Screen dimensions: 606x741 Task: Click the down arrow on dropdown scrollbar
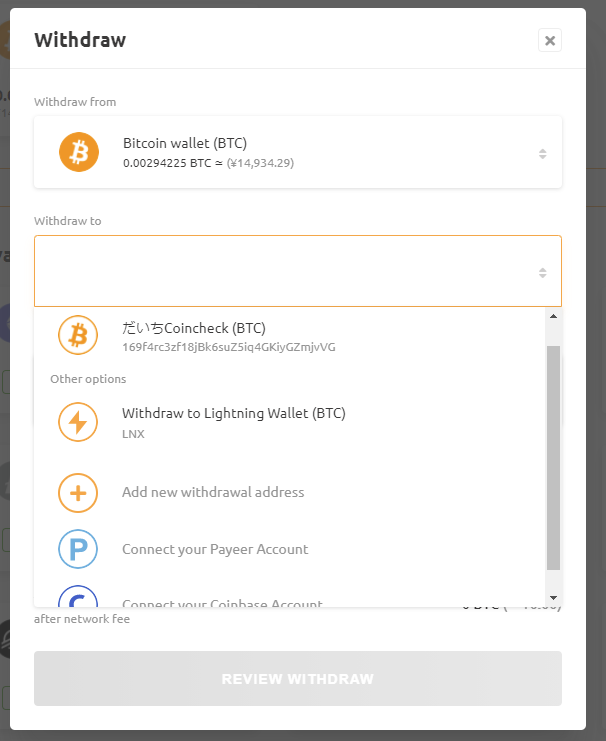pos(554,598)
